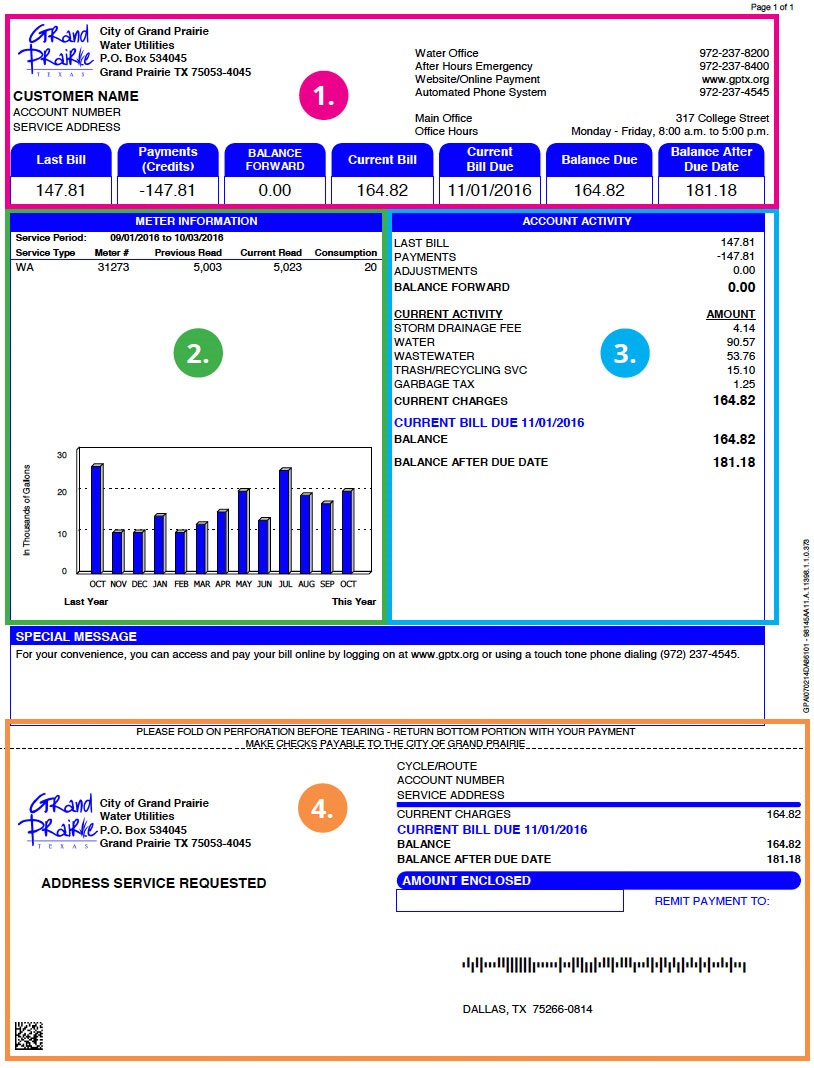Click the underlined AMOUNT column heading
The image size is (814, 1068).
(730, 314)
